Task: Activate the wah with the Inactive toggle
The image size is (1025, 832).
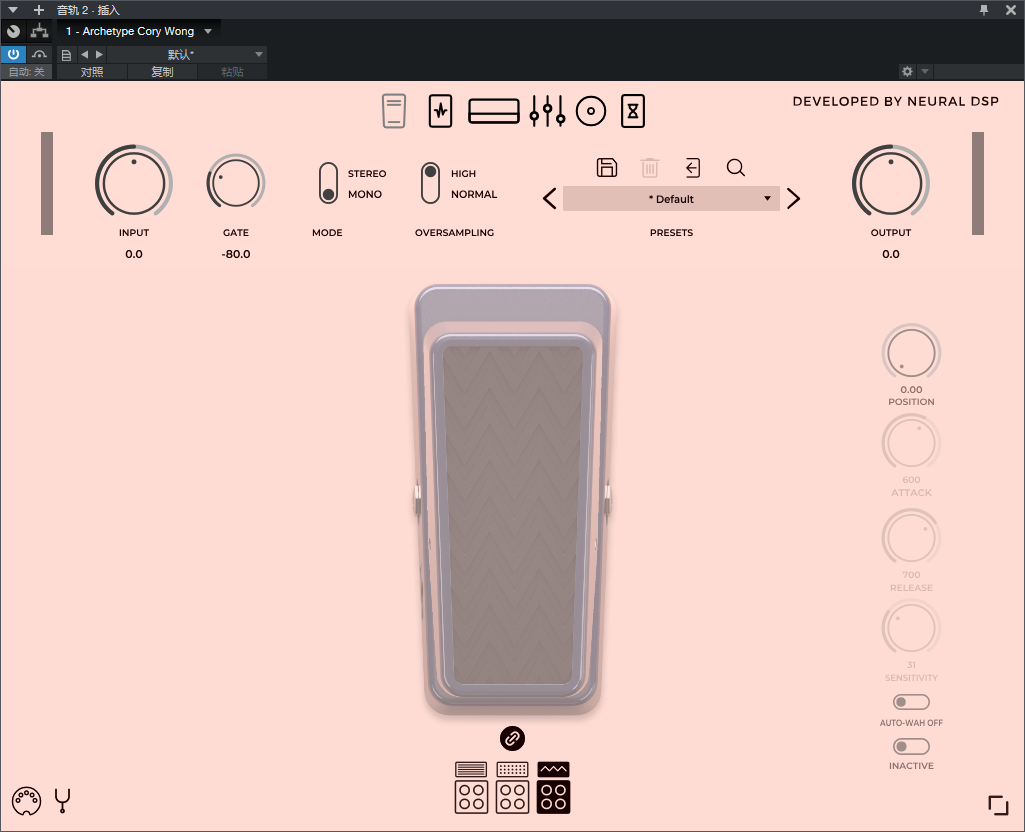Action: click(911, 746)
